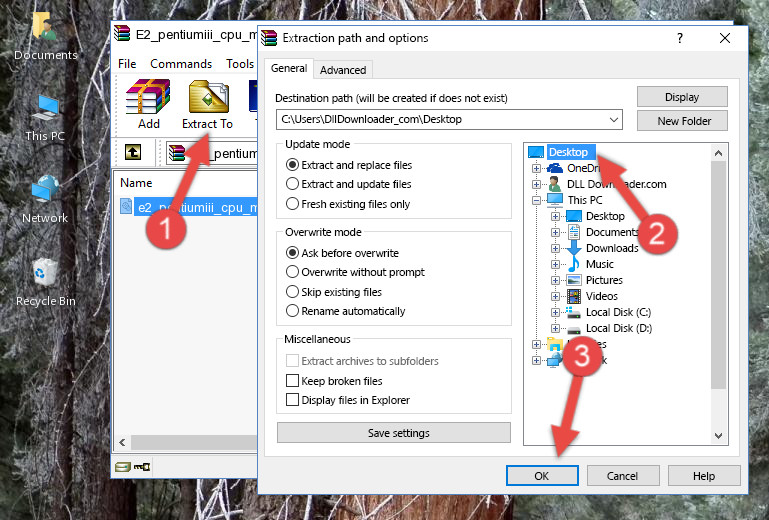This screenshot has width=769, height=520.
Task: Click the password key status bar icon
Action: pos(142,467)
